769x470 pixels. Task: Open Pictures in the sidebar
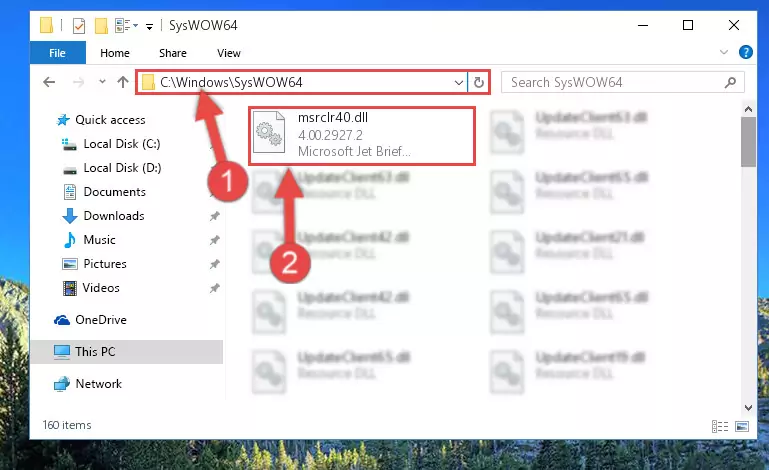click(x=105, y=264)
